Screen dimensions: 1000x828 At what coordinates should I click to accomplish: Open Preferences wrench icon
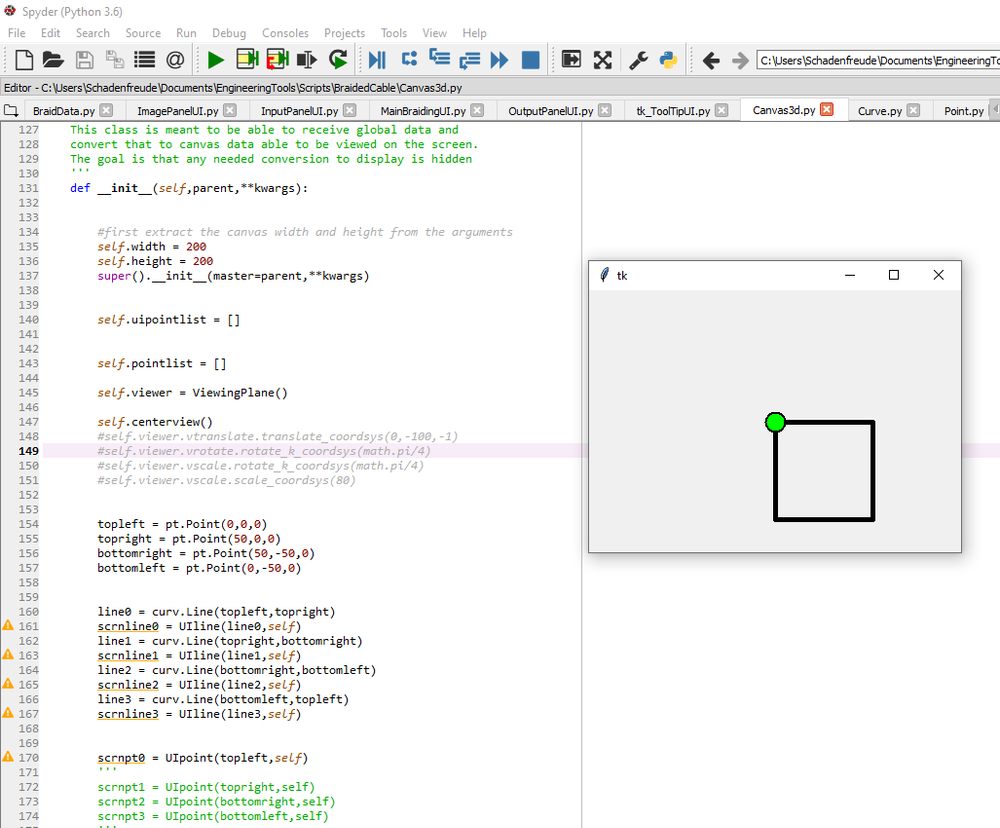638,60
